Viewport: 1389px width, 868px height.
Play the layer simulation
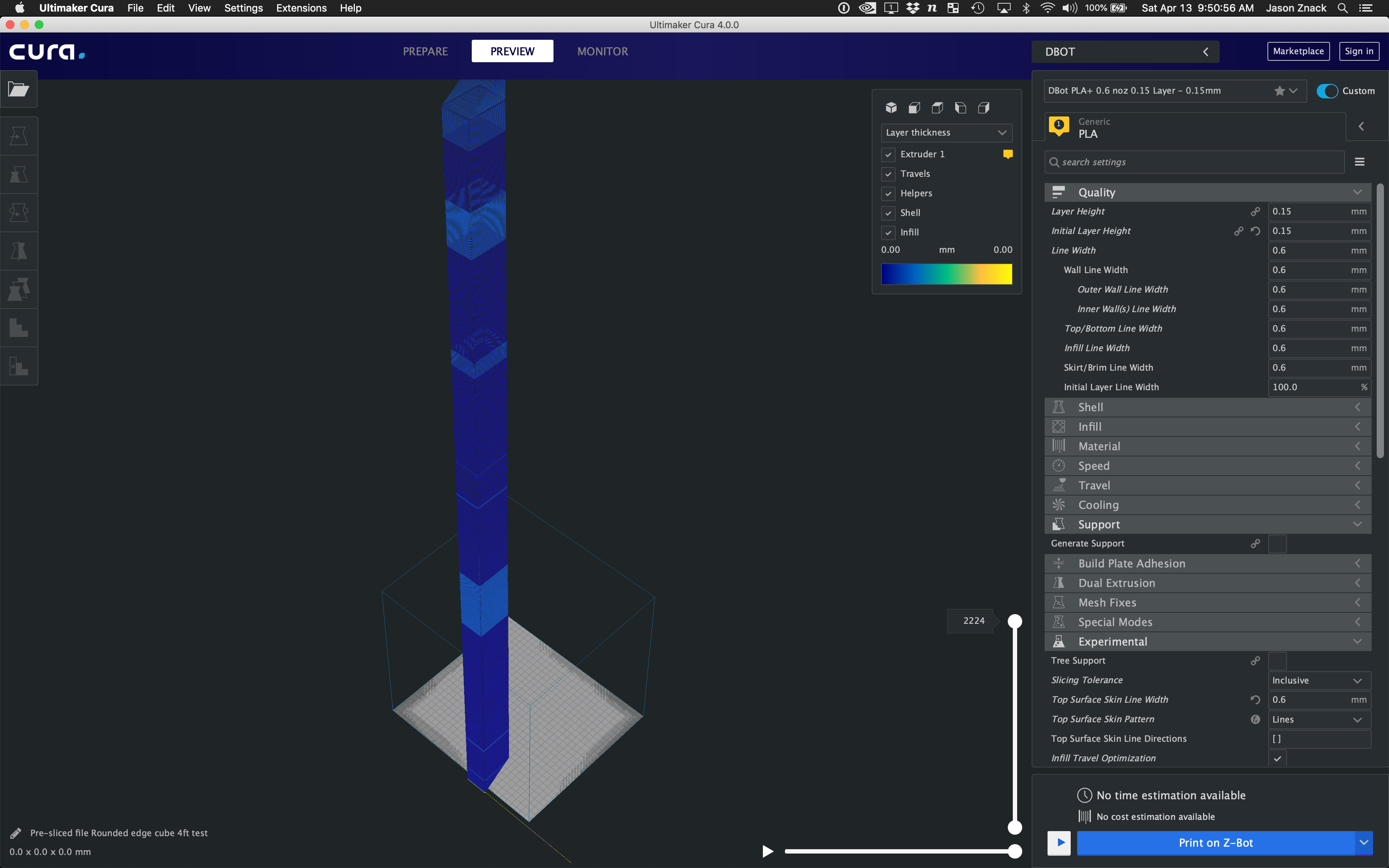(x=768, y=851)
